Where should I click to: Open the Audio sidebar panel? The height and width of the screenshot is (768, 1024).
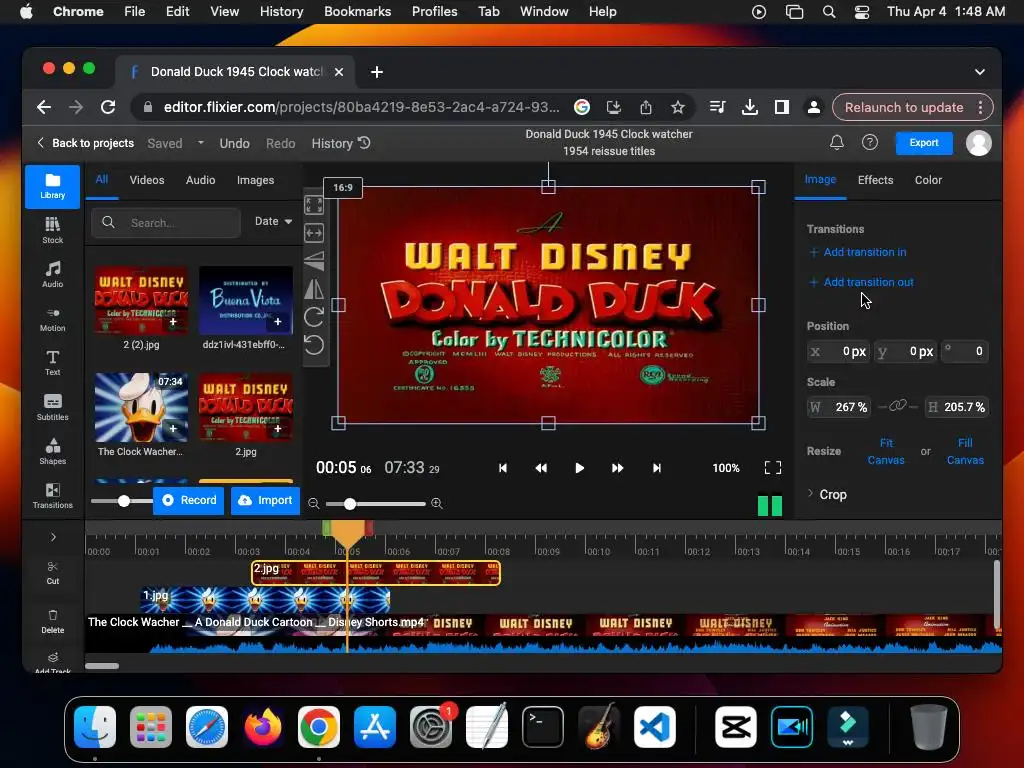(52, 275)
